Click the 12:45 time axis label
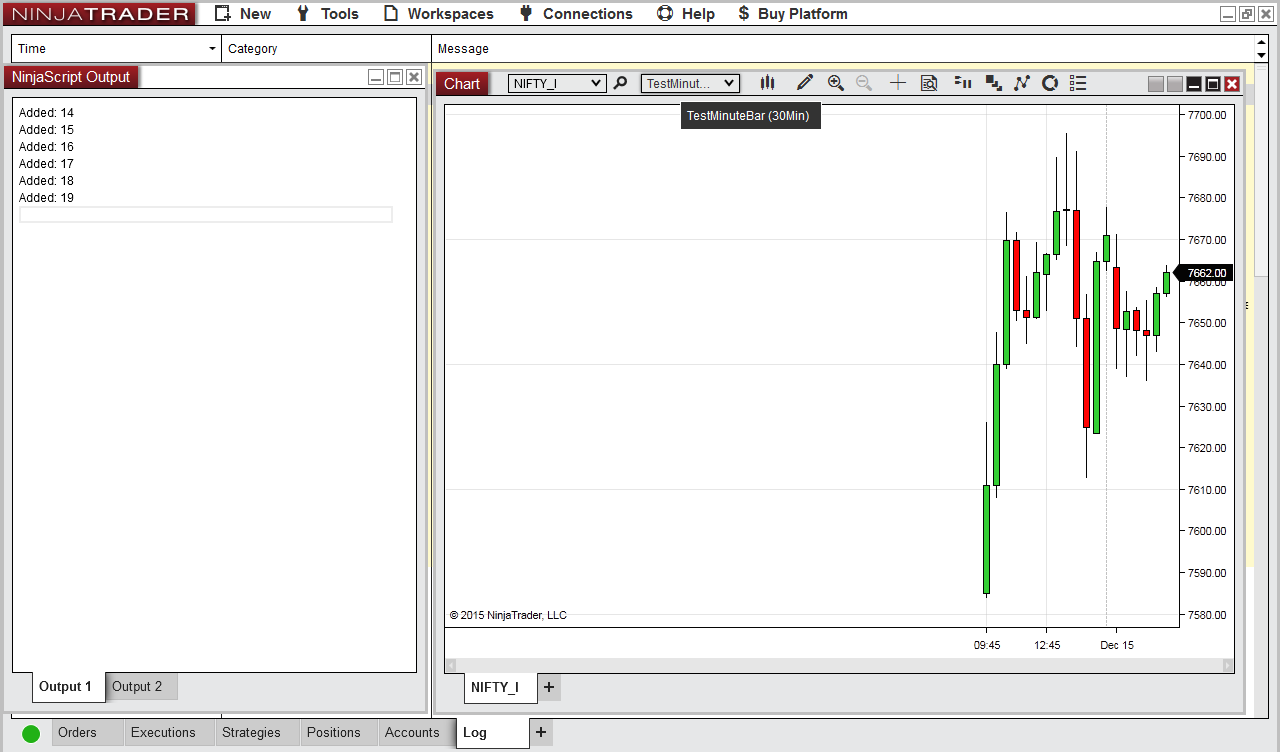Image resolution: width=1280 pixels, height=752 pixels. click(x=1047, y=645)
